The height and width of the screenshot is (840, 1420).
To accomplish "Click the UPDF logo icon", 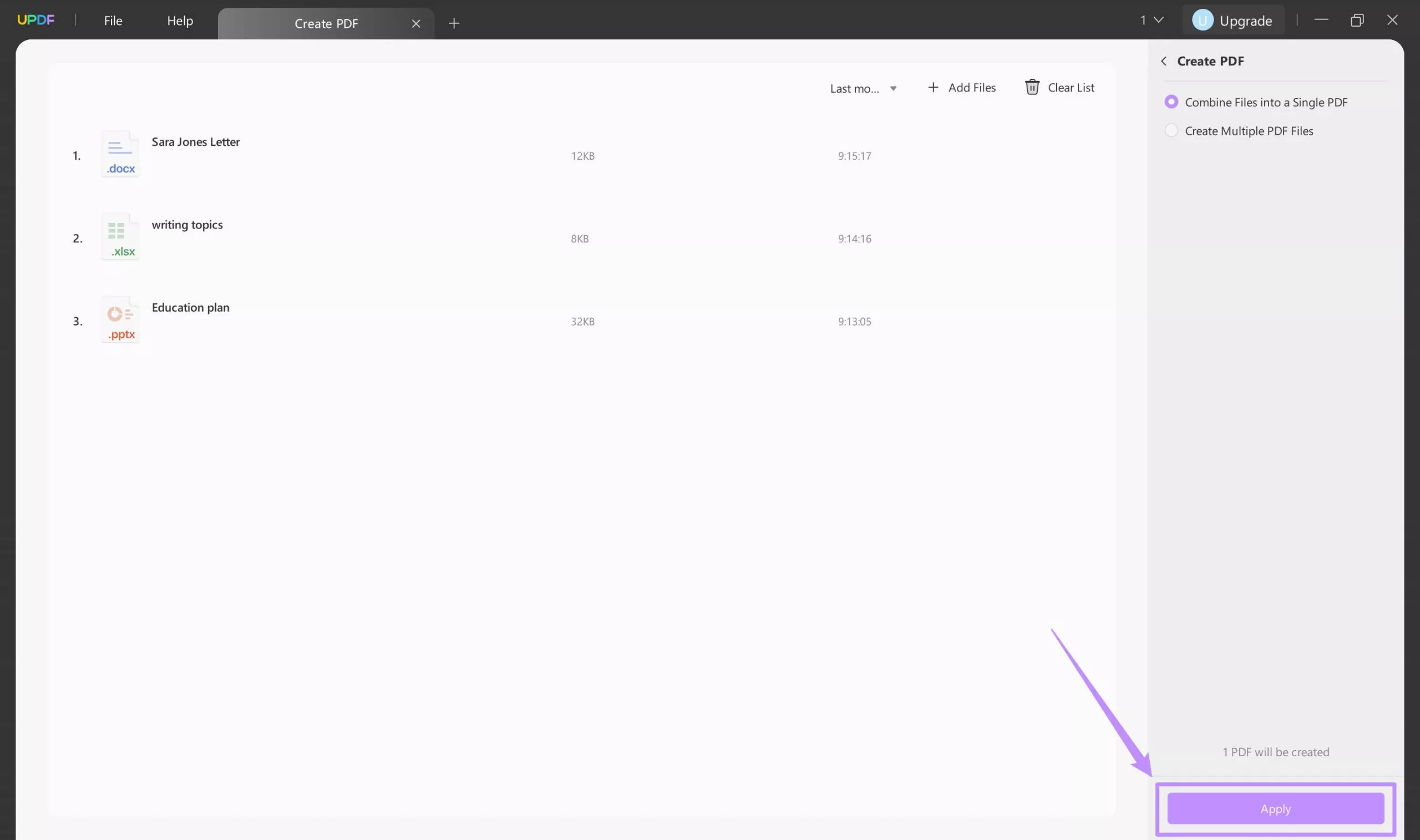I will pos(35,19).
